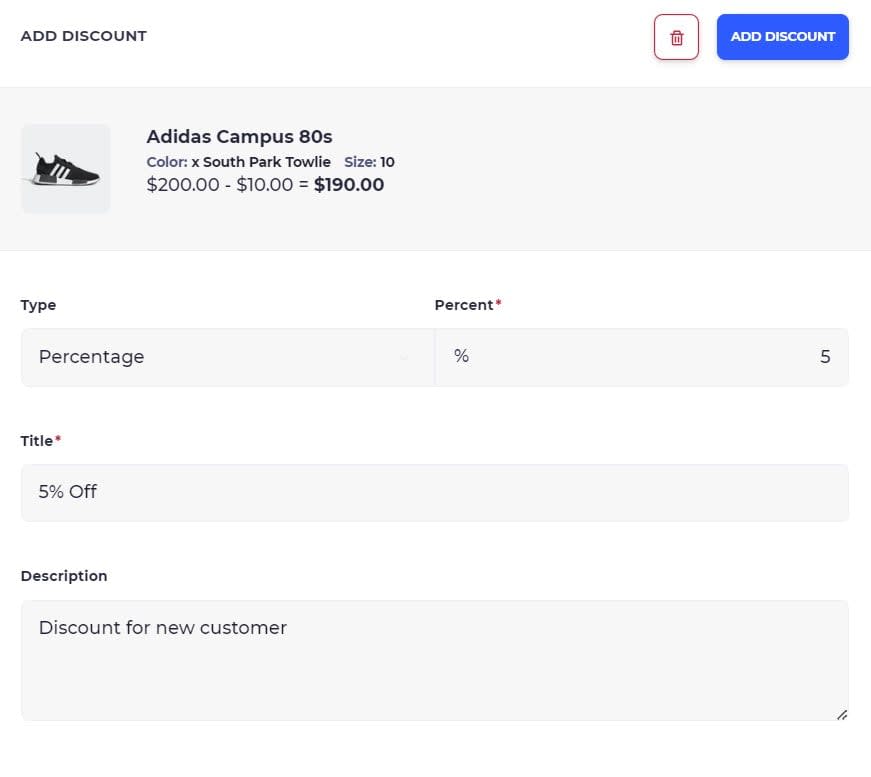Screen dimensions: 871x777
Task: Click the $190.00 final price text
Action: (x=349, y=184)
